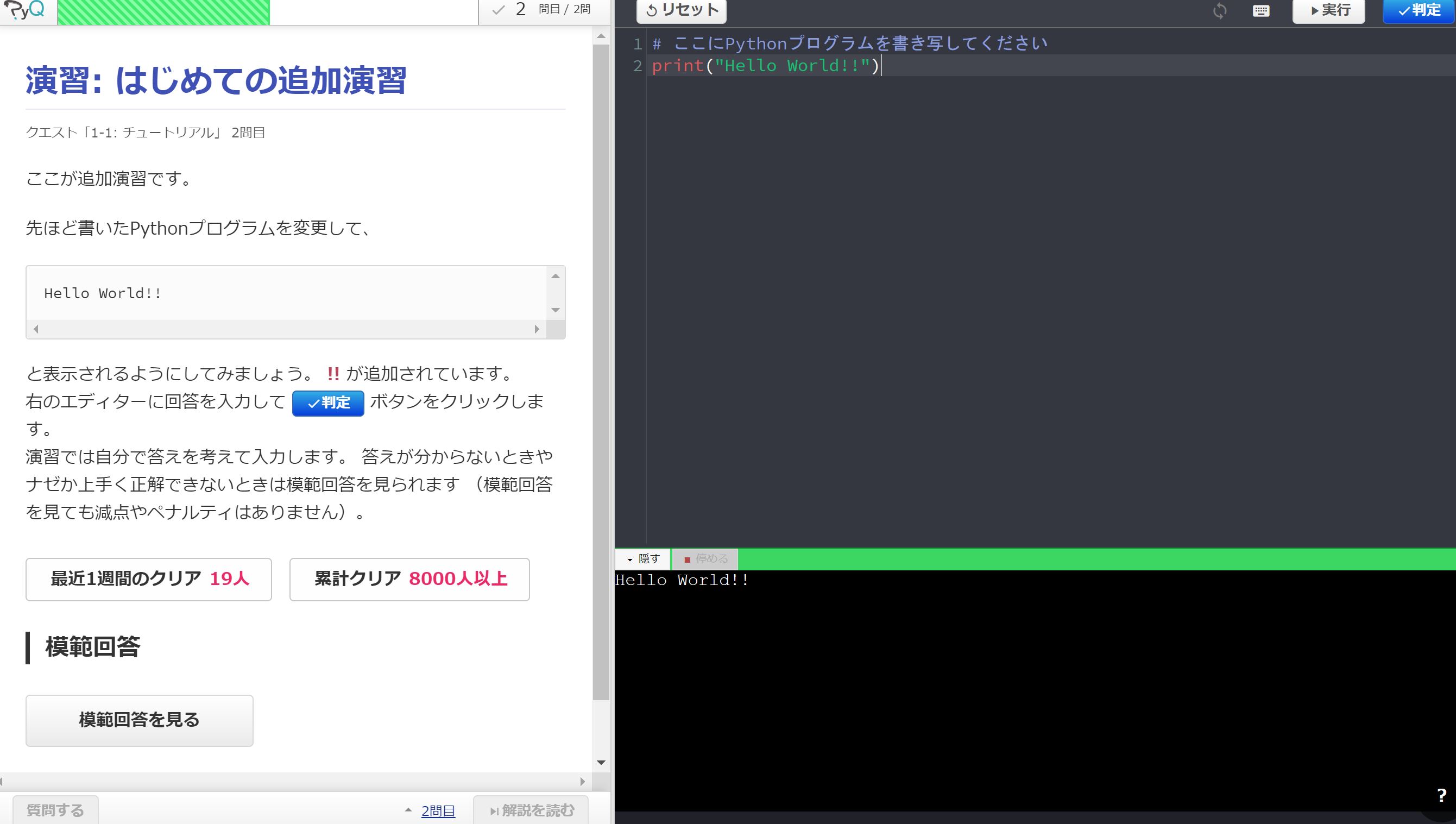This screenshot has width=1456, height=824.
Task: Expand question list arrow beside 2問目
Action: click(x=408, y=810)
